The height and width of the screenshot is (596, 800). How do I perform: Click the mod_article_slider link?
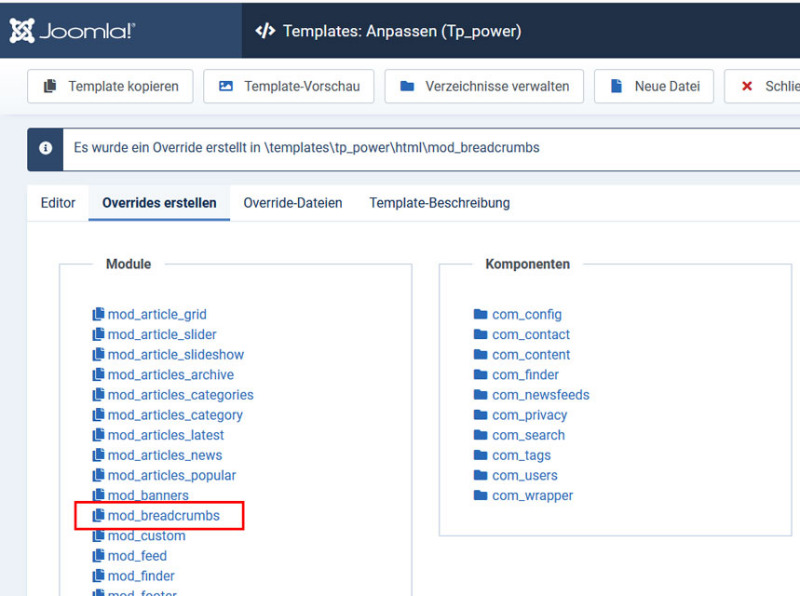click(x=162, y=334)
